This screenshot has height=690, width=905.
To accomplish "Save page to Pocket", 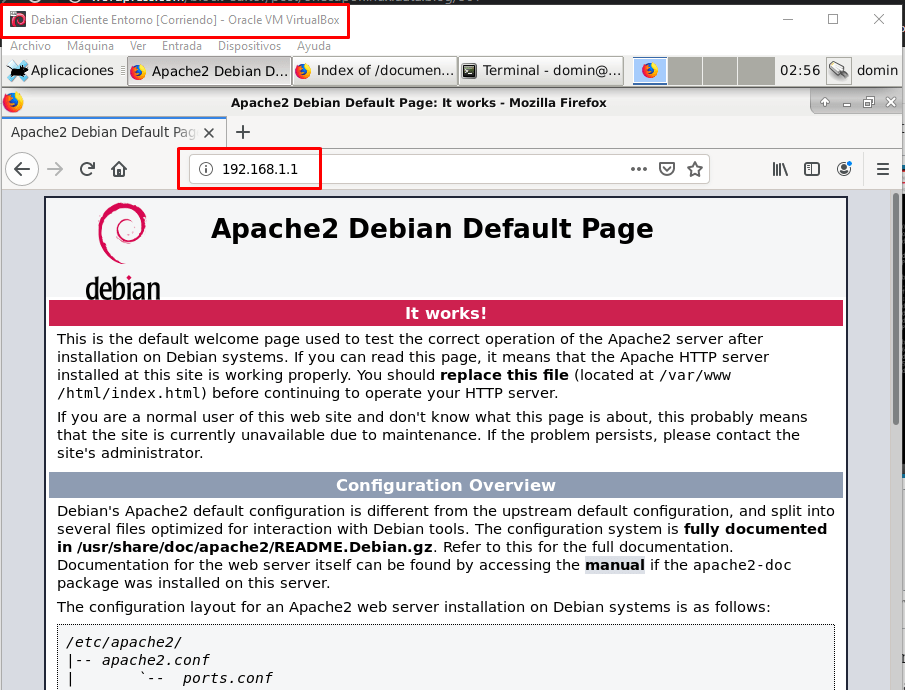I will click(x=667, y=169).
